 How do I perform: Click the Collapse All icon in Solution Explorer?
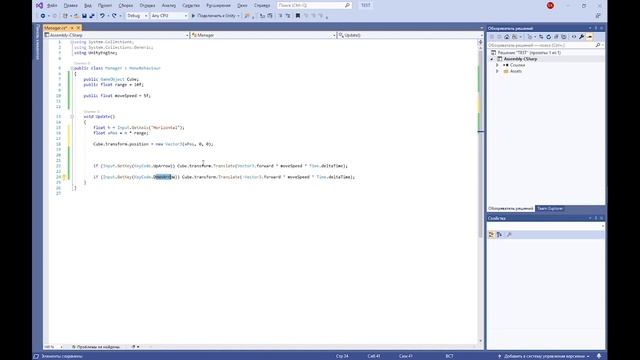[x=556, y=37]
